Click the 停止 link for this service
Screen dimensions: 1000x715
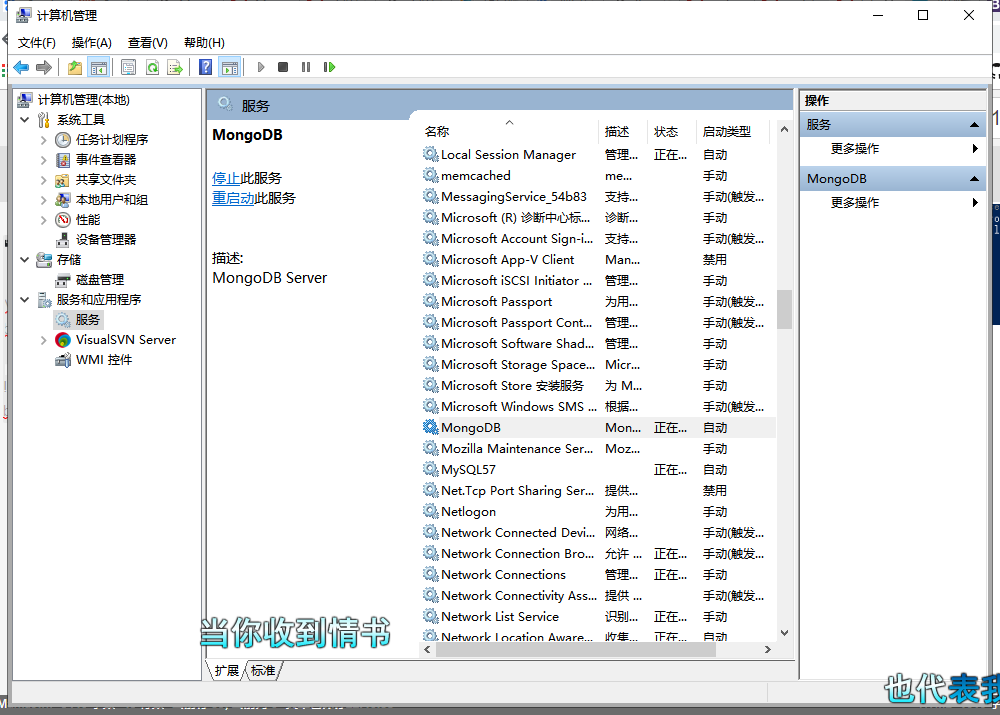226,179
